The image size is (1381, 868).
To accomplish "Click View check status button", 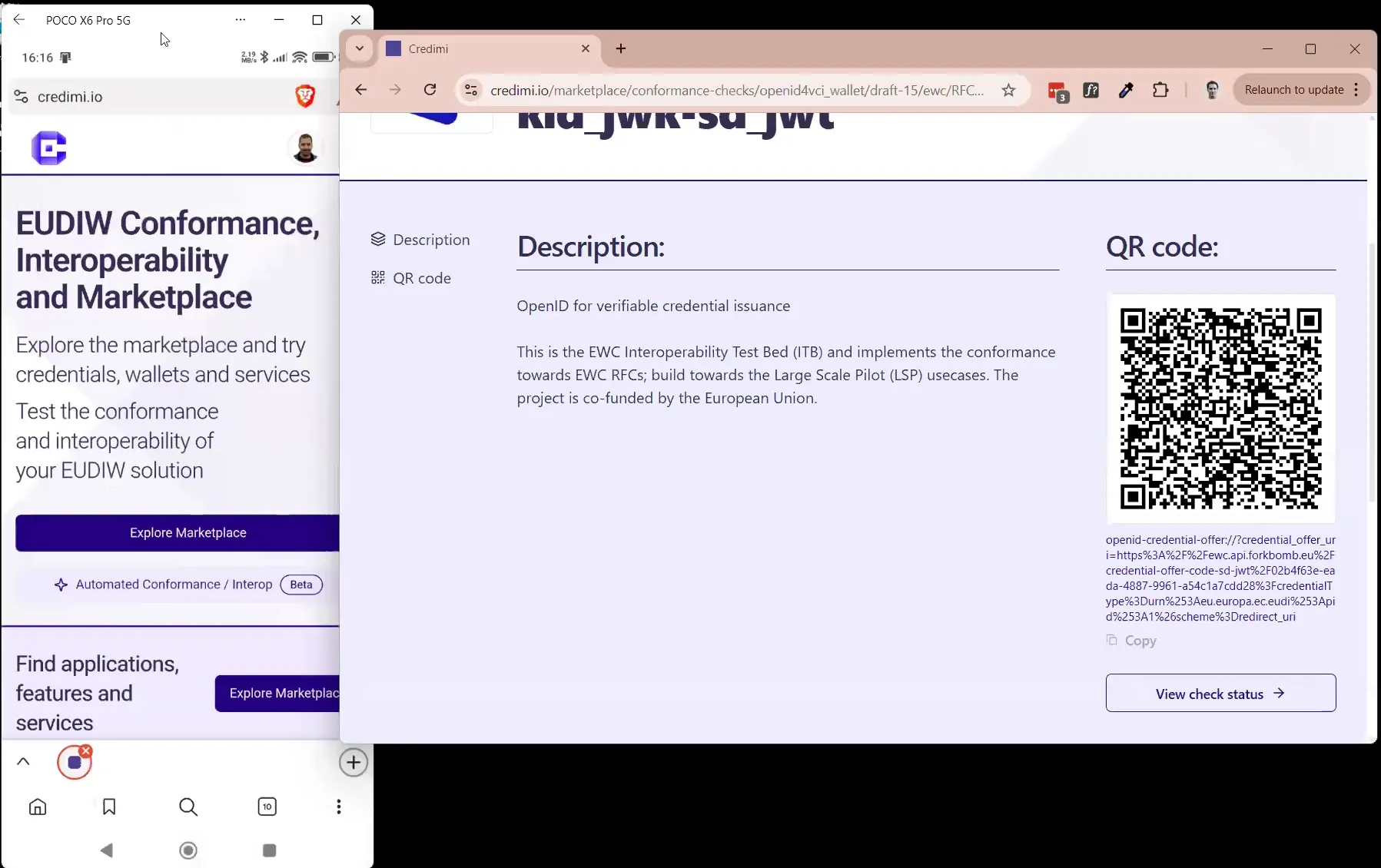I will pyautogui.click(x=1220, y=693).
